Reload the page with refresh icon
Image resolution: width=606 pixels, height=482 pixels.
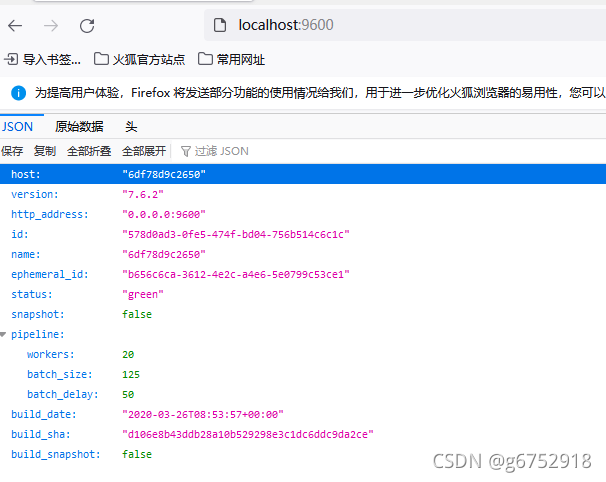point(87,26)
